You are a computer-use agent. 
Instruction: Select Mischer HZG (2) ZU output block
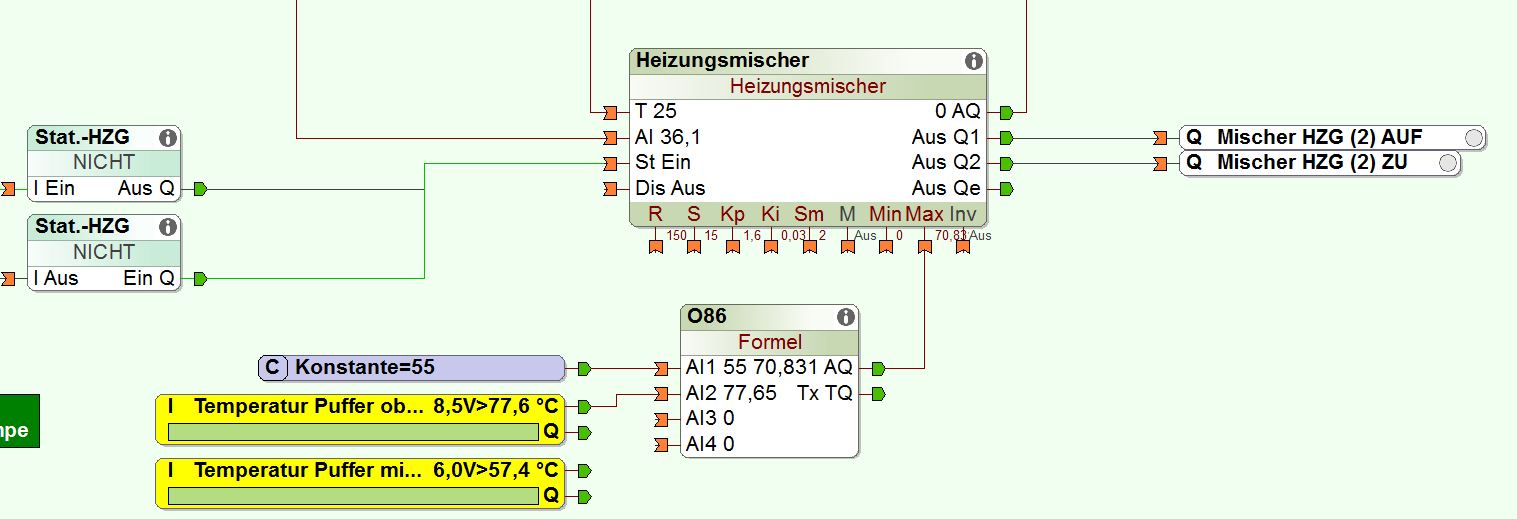point(1320,163)
